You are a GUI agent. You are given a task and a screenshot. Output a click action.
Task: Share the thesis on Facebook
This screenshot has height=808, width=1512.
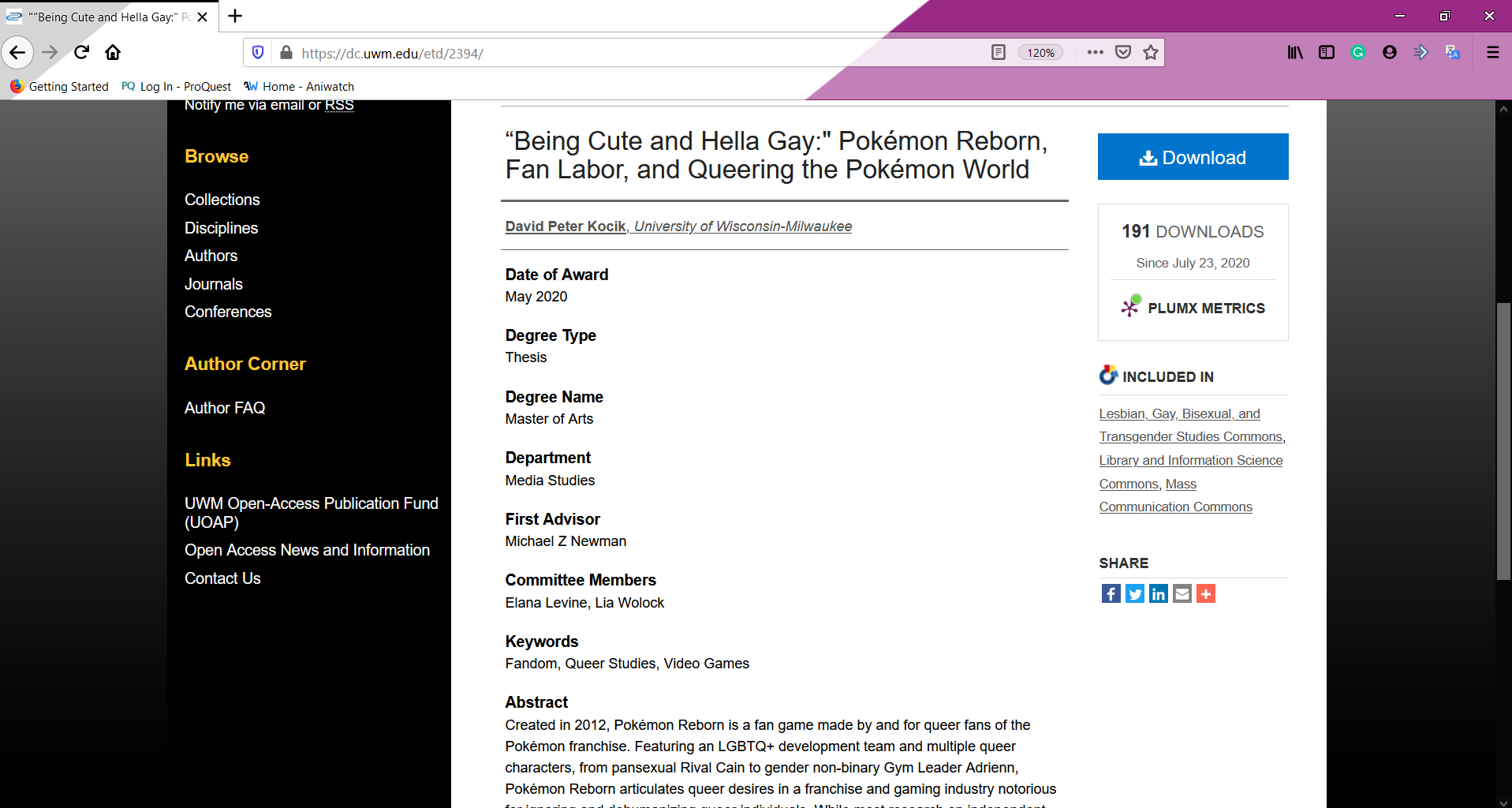pos(1111,594)
